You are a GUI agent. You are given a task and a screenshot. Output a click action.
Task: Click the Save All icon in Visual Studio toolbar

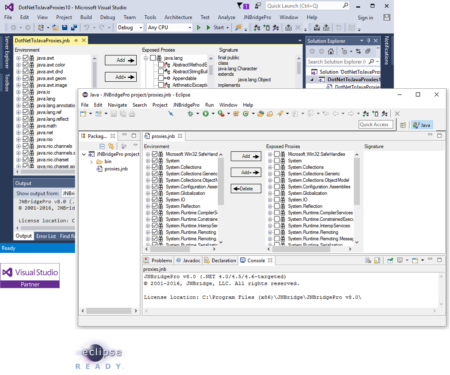74,27
